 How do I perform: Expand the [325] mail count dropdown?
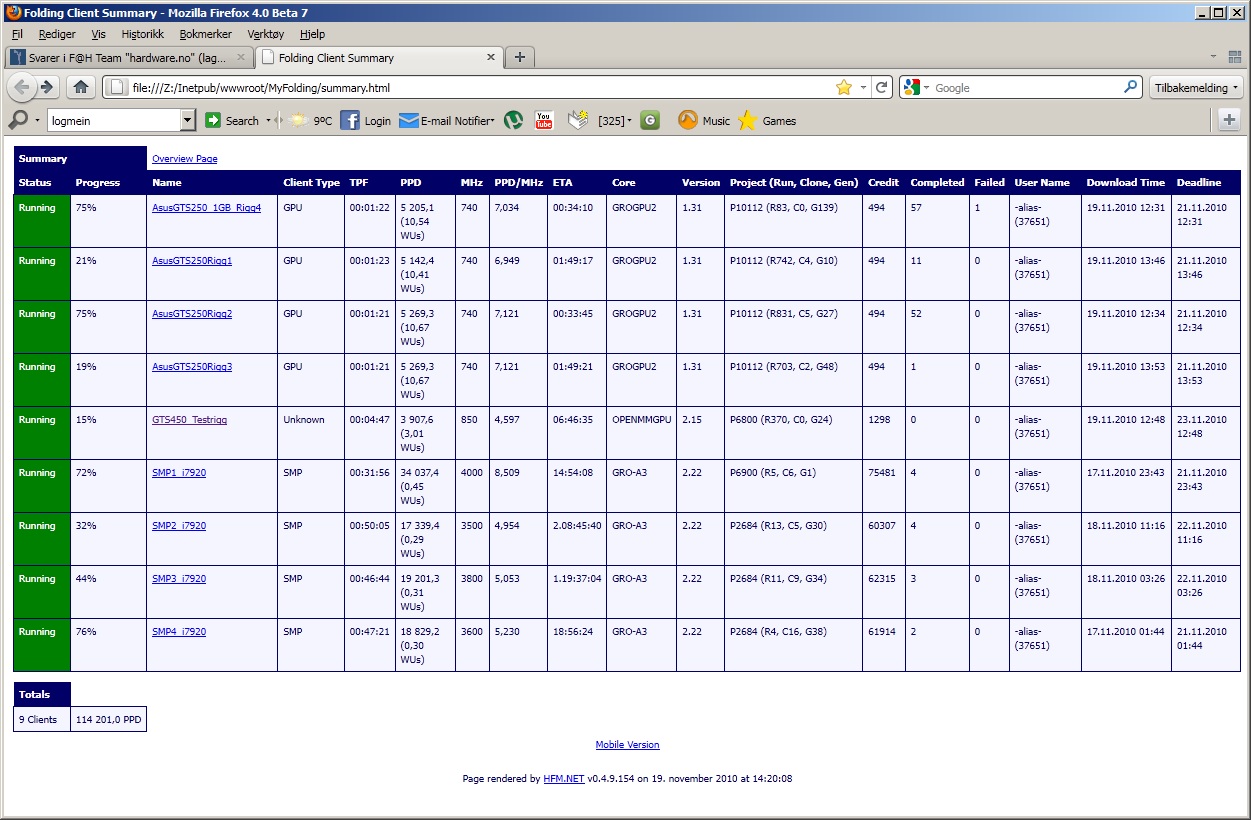coord(629,121)
